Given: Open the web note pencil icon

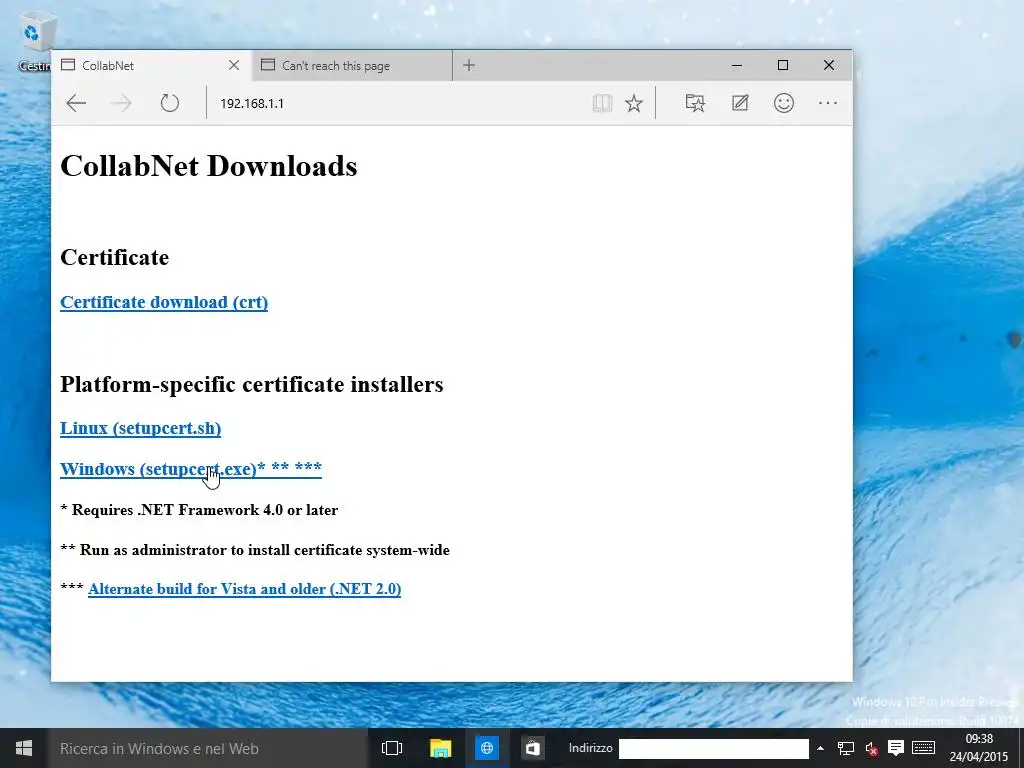Looking at the screenshot, I should click(x=740, y=103).
